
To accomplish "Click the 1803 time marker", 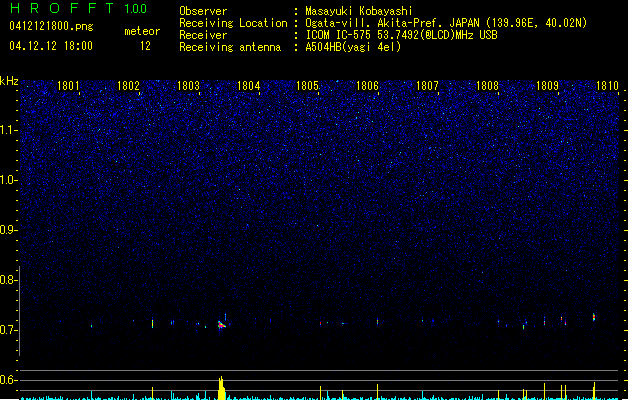I will coord(188,86).
